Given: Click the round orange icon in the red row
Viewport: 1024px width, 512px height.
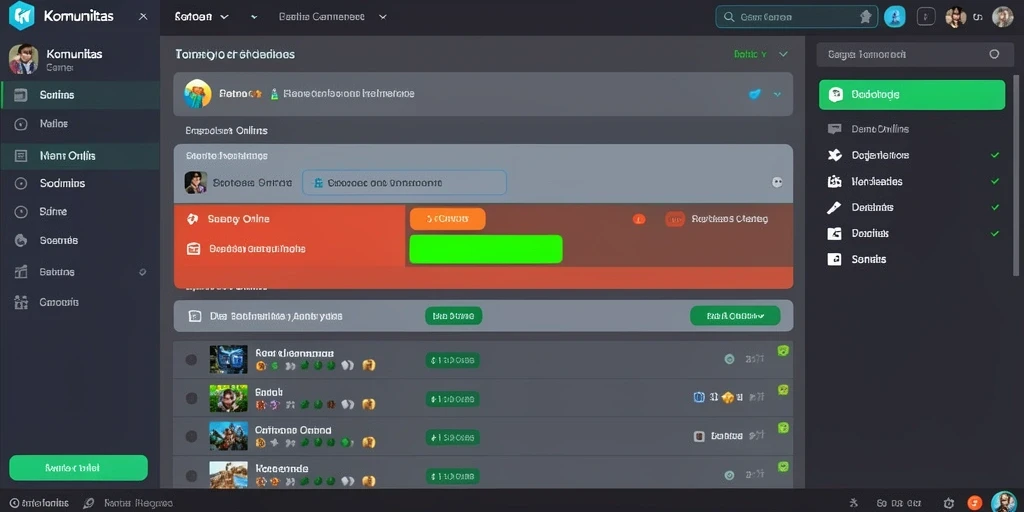Looking at the screenshot, I should point(639,219).
